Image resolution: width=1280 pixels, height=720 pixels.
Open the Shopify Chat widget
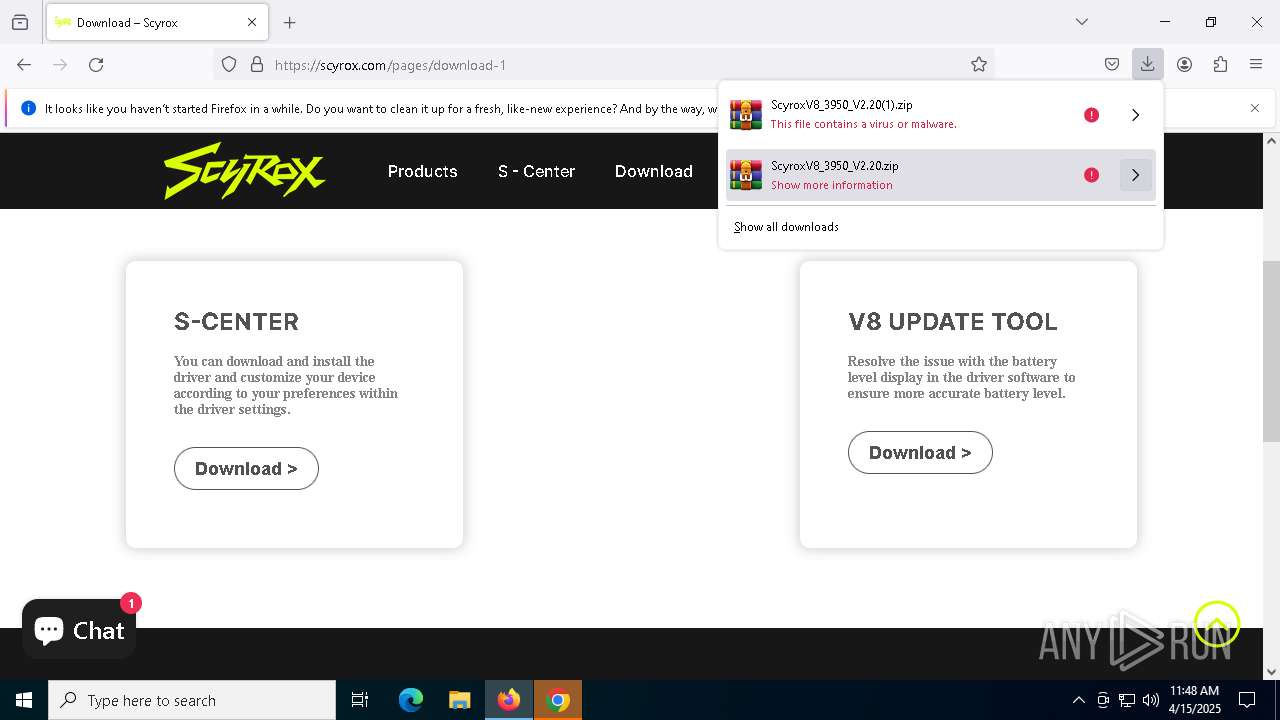[79, 630]
